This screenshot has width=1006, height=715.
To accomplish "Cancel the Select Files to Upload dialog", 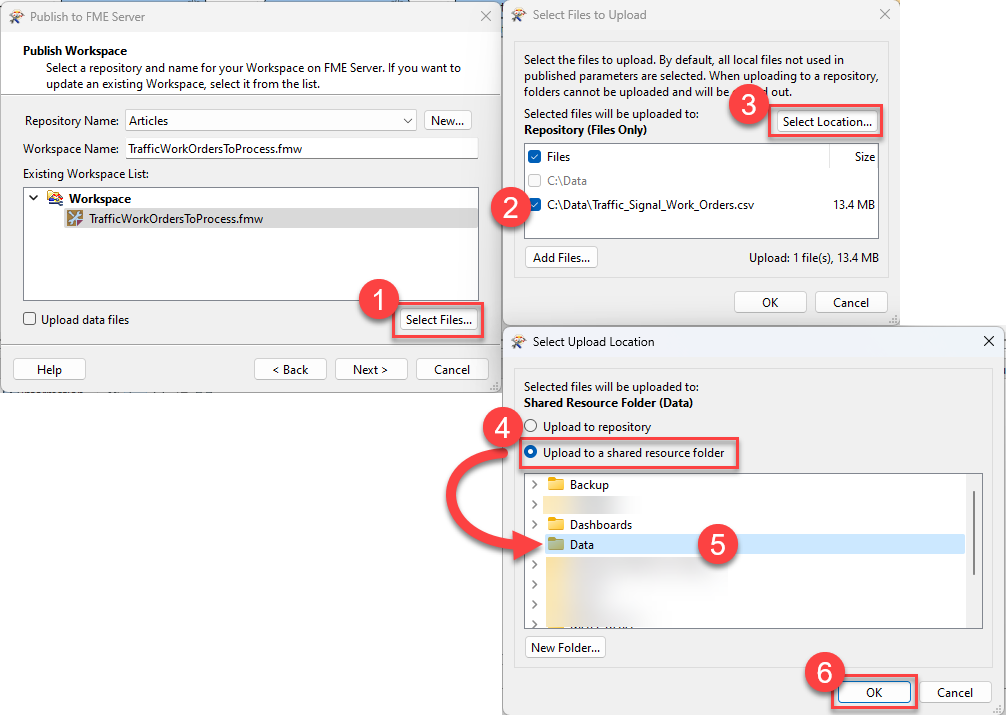I will coord(851,302).
